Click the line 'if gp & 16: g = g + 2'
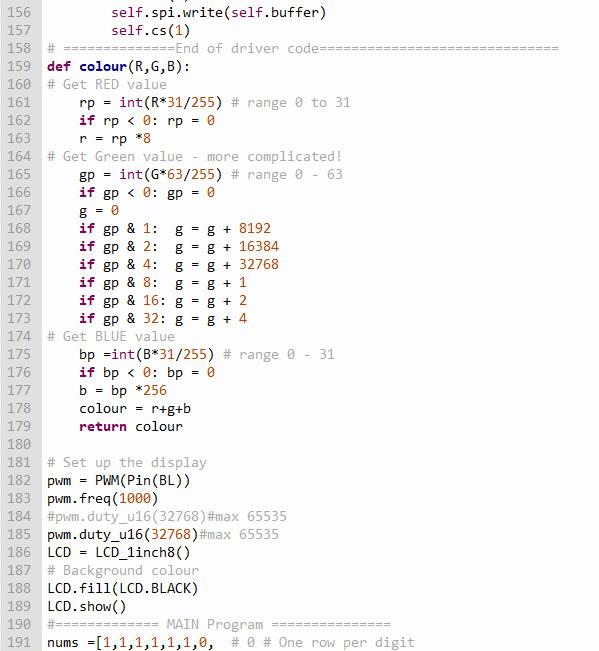This screenshot has height=651, width=599. point(163,301)
